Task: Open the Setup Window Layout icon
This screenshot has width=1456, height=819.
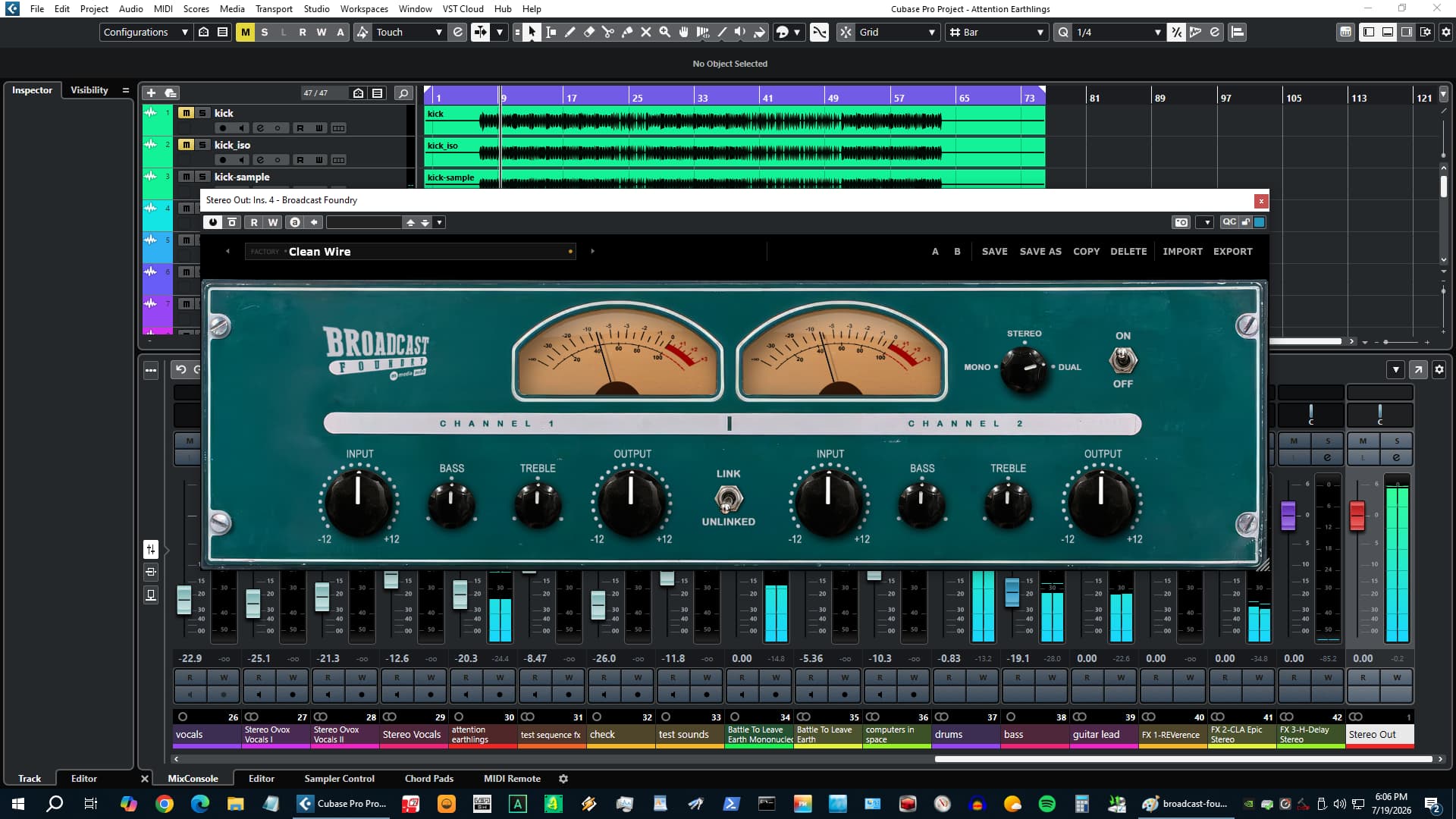Action: click(1426, 32)
